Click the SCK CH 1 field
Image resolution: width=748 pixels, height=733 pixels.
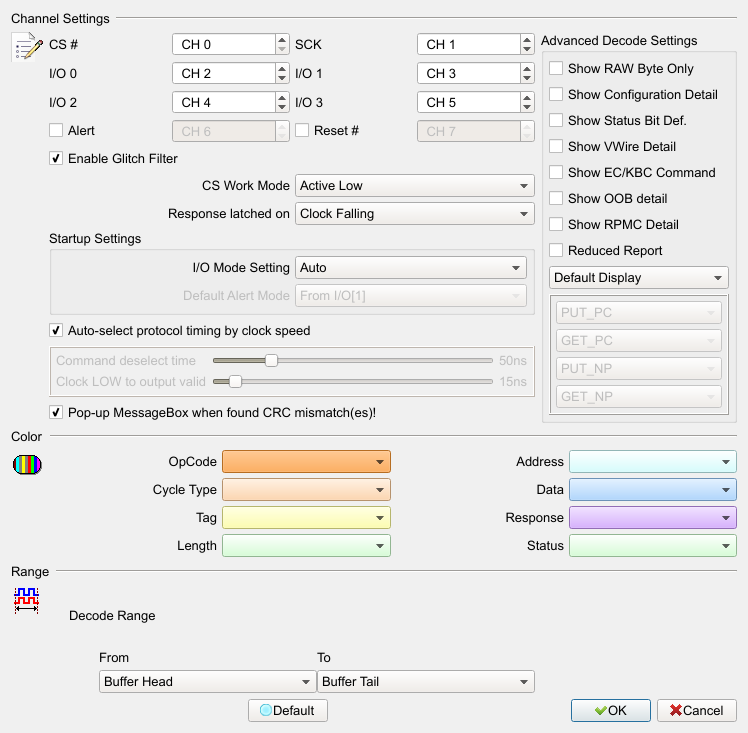pyautogui.click(x=469, y=44)
